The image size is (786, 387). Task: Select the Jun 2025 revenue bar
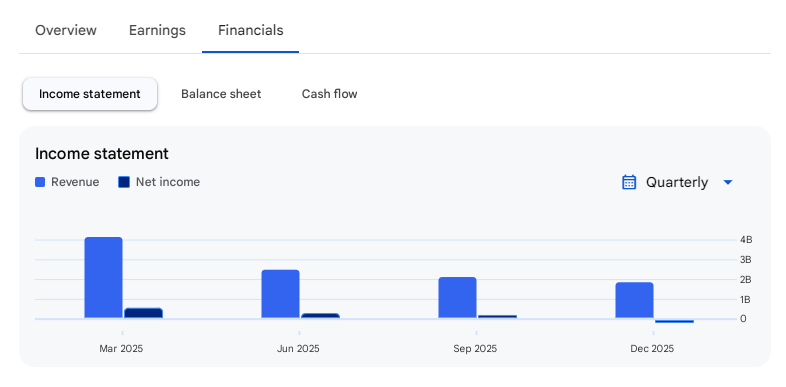coord(280,294)
